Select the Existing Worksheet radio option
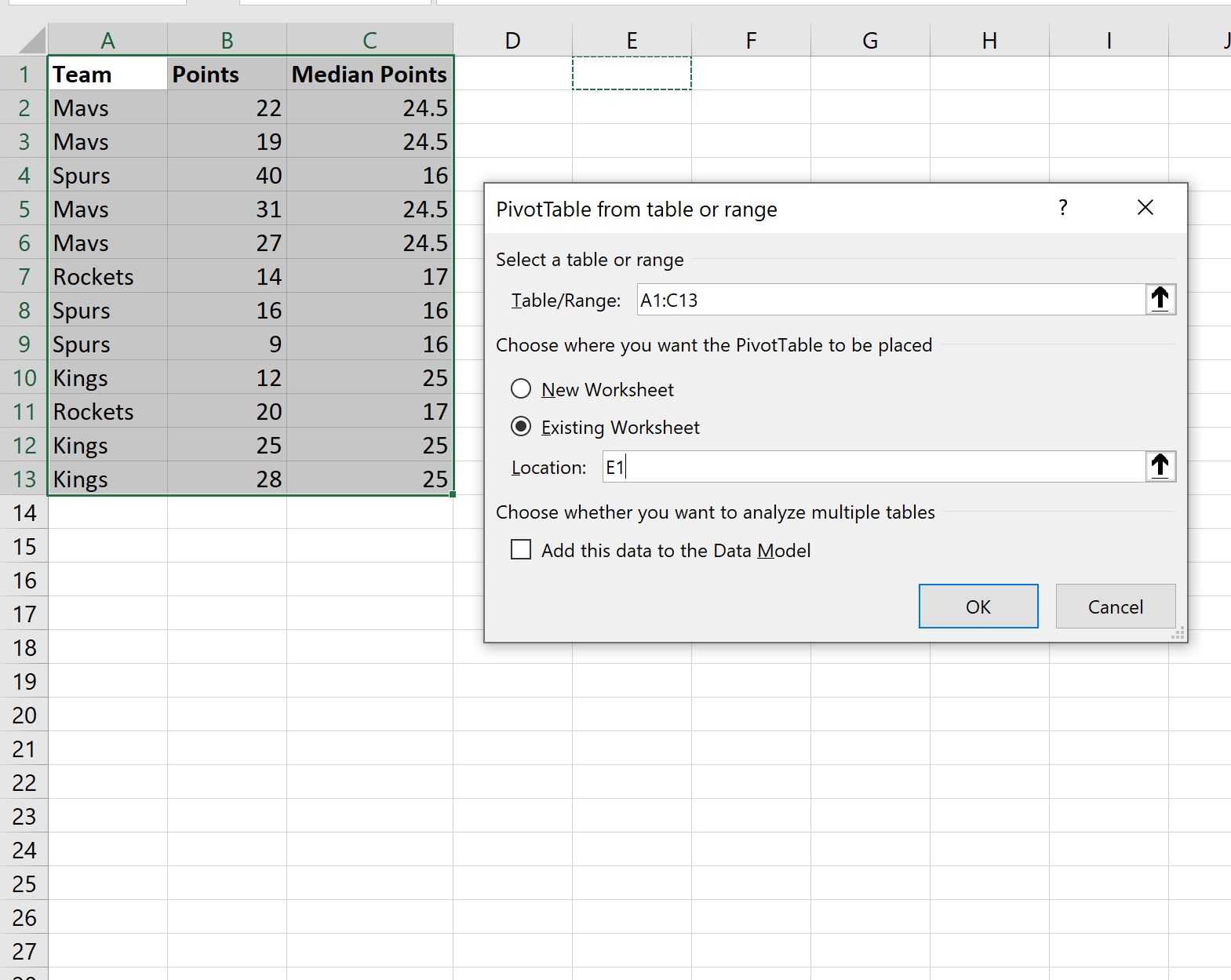The height and width of the screenshot is (980, 1231). click(x=521, y=427)
